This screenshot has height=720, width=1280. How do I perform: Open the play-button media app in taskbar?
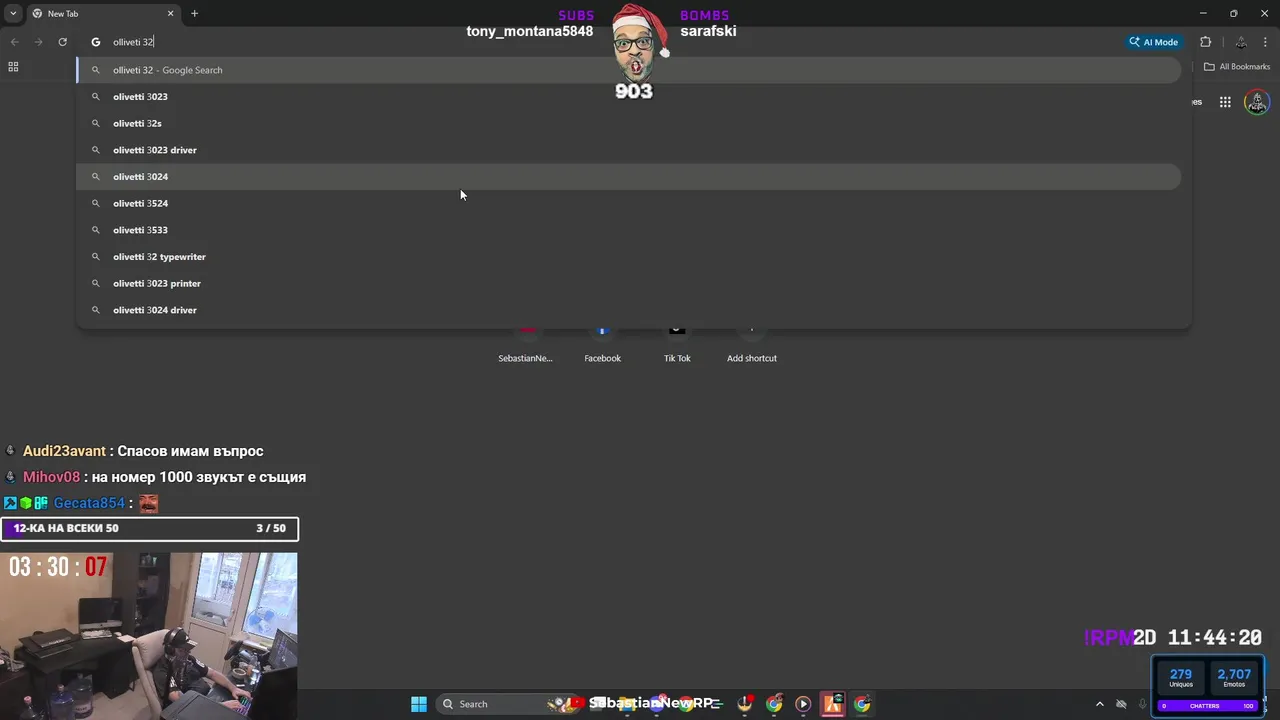(803, 704)
